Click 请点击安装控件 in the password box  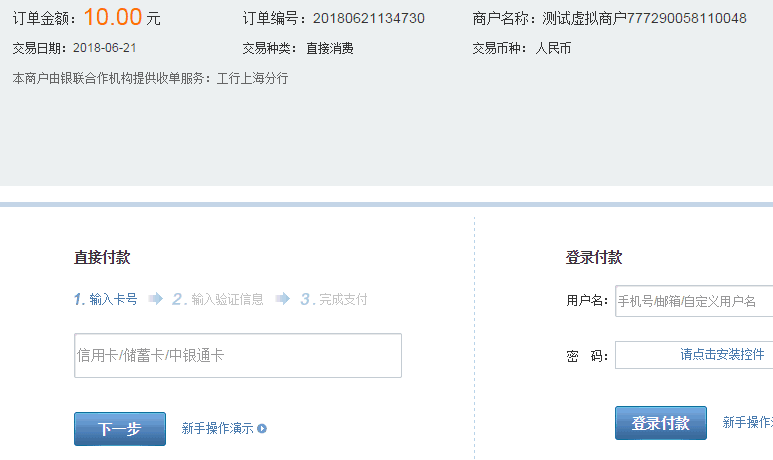(722, 355)
